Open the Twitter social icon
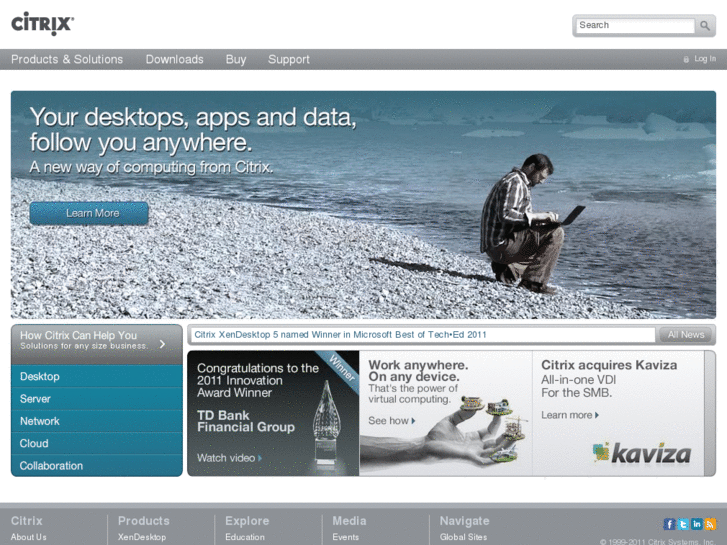This screenshot has height=545, width=727. (x=683, y=524)
